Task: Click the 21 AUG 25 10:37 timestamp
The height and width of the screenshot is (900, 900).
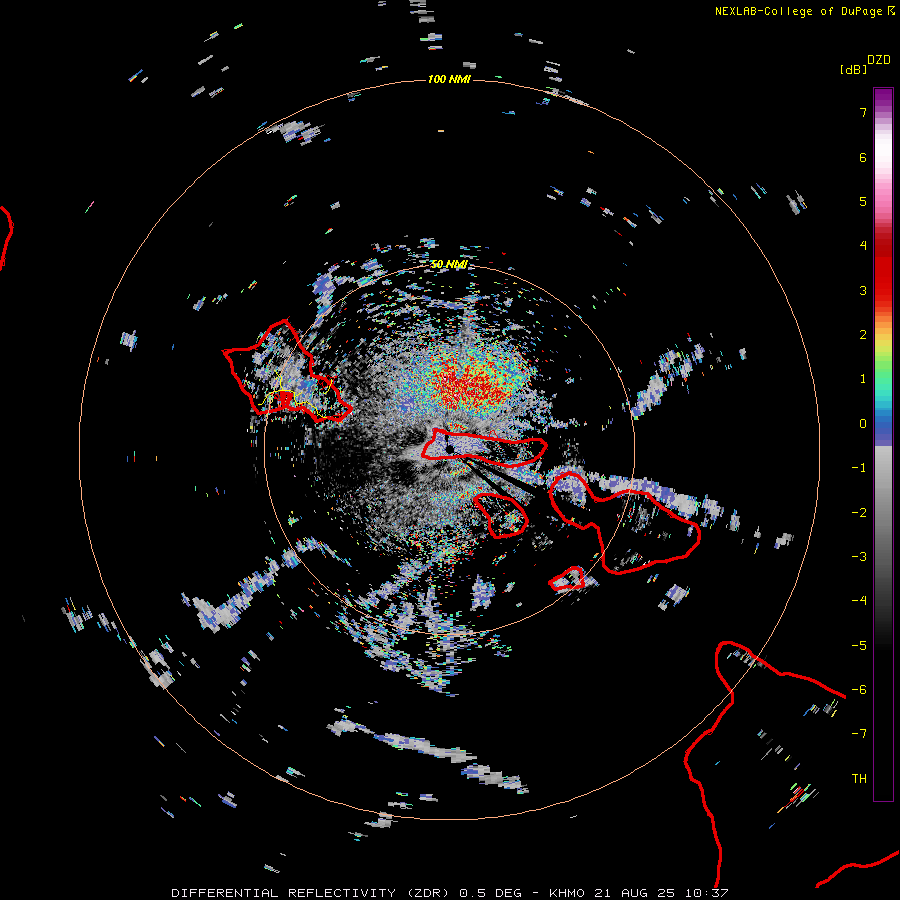Action: click(x=663, y=893)
